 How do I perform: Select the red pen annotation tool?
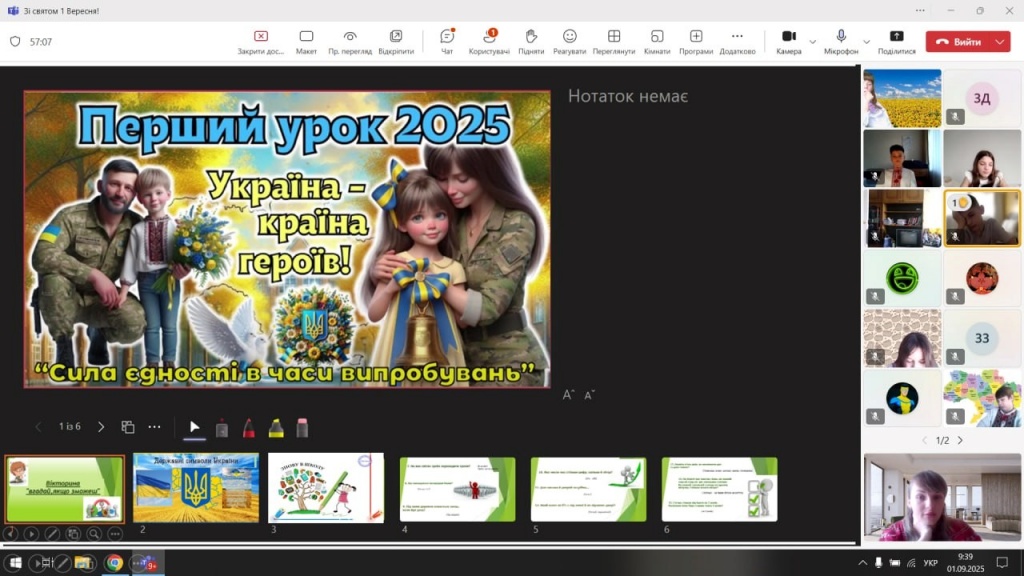pyautogui.click(x=248, y=428)
